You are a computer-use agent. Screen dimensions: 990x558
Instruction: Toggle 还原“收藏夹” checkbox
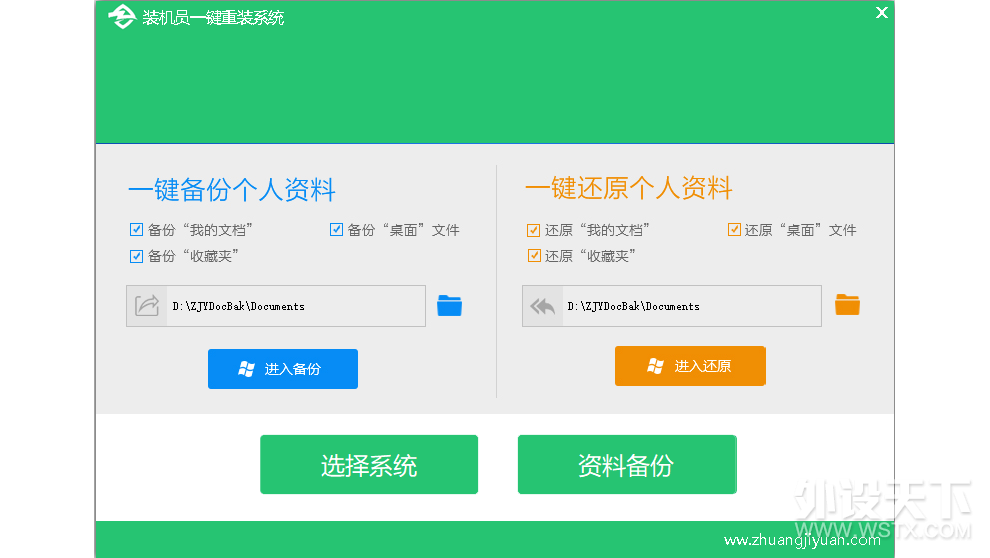coord(534,256)
